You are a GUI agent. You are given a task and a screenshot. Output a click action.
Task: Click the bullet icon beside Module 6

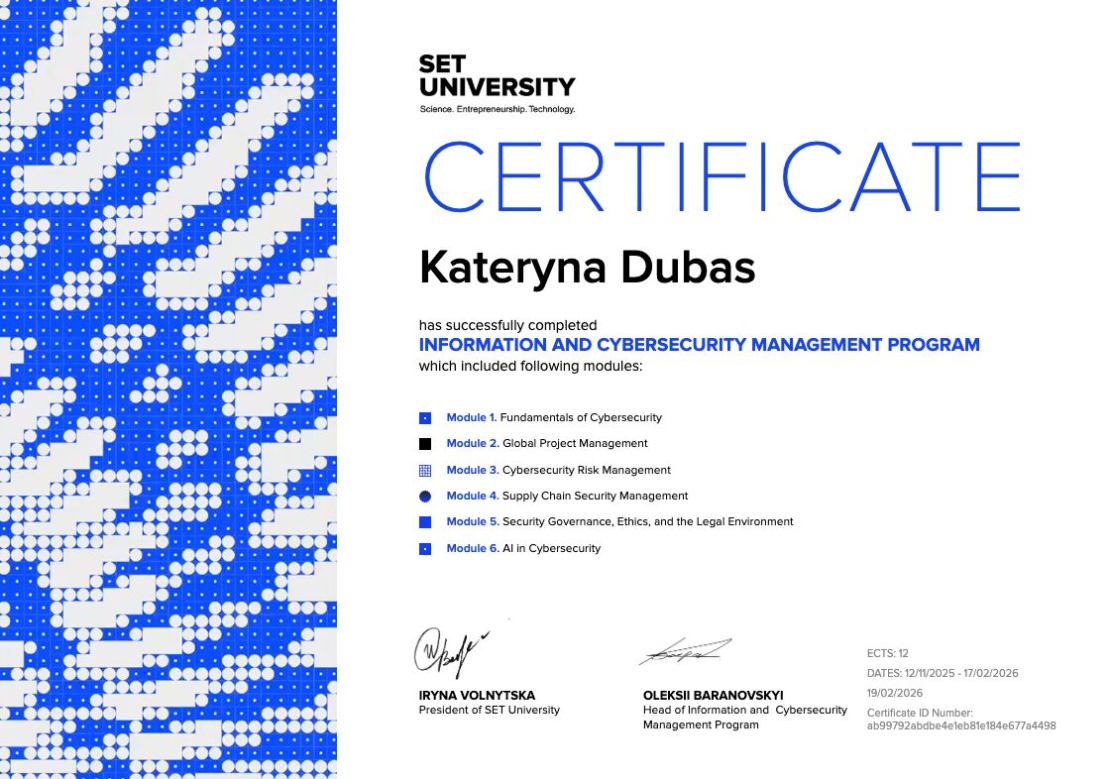click(x=425, y=548)
